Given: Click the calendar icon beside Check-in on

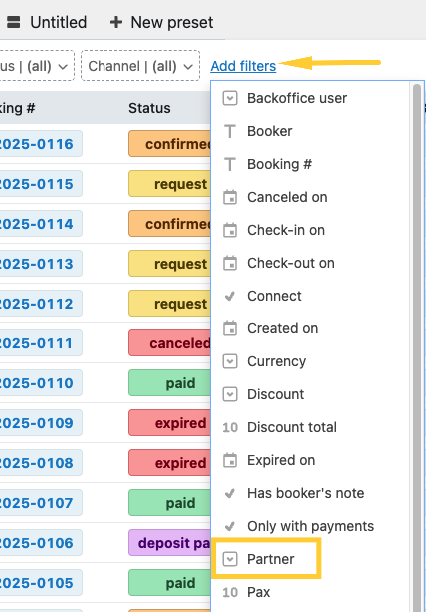Looking at the screenshot, I should 230,230.
